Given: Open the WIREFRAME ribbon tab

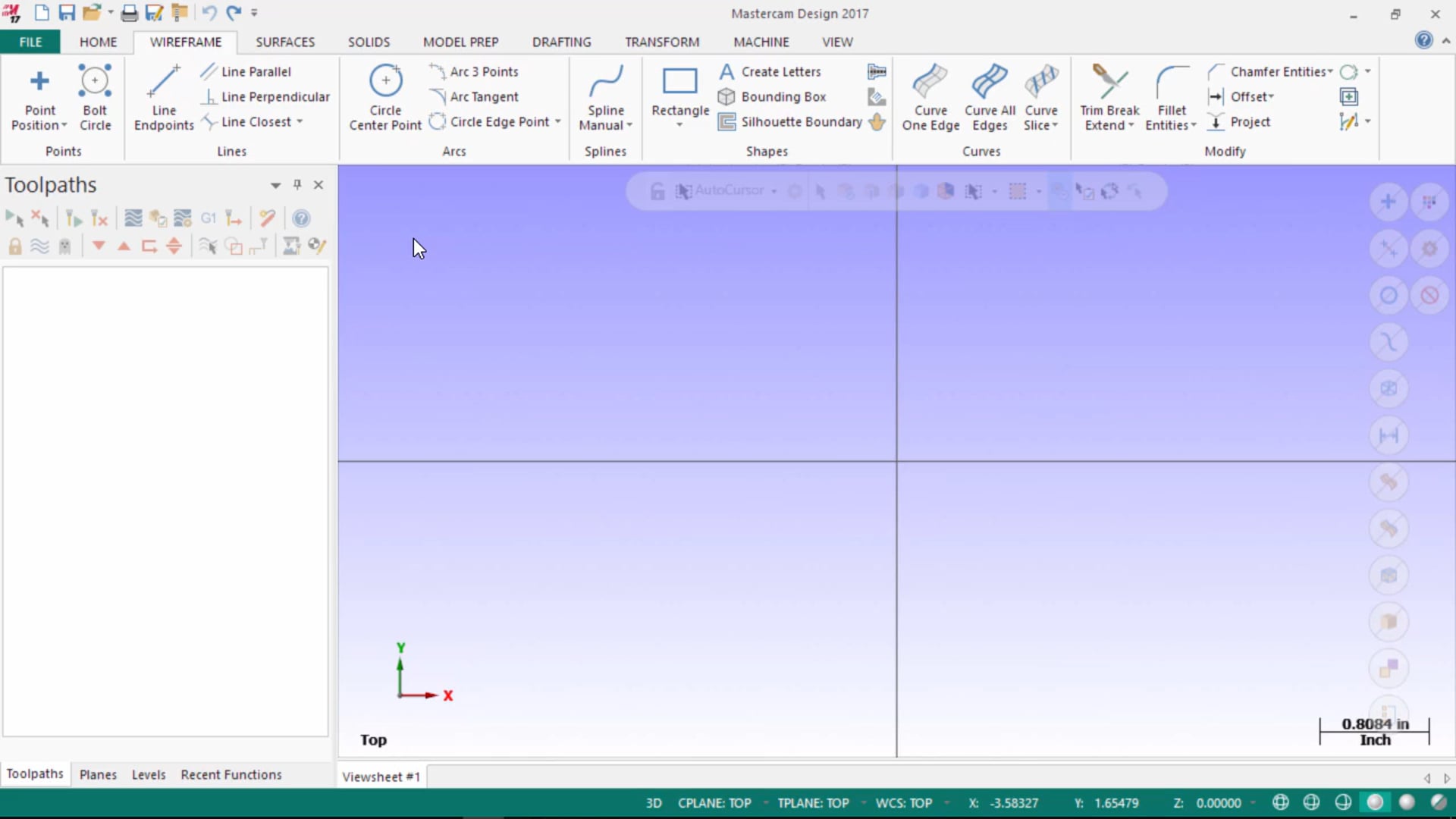Looking at the screenshot, I should 185,42.
